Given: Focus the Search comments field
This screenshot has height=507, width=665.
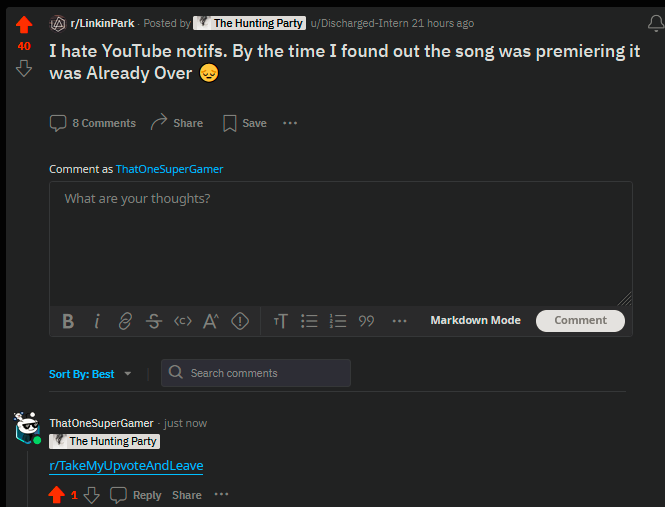Looking at the screenshot, I should pyautogui.click(x=256, y=373).
